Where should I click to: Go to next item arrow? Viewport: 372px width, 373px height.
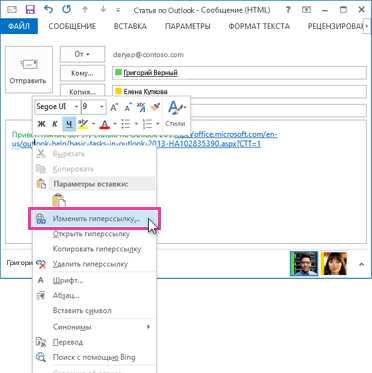click(103, 10)
